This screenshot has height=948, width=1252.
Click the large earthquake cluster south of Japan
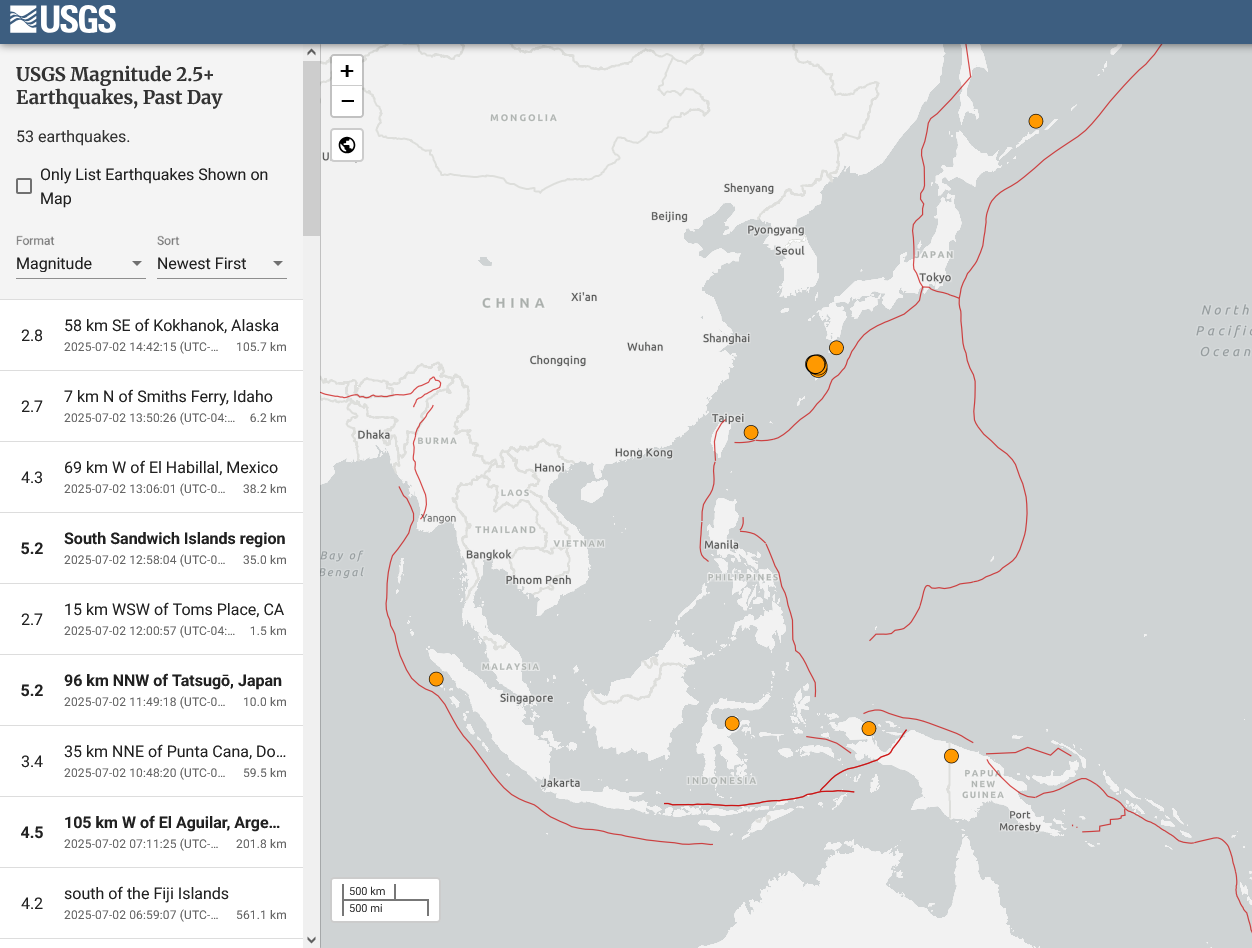pos(816,365)
